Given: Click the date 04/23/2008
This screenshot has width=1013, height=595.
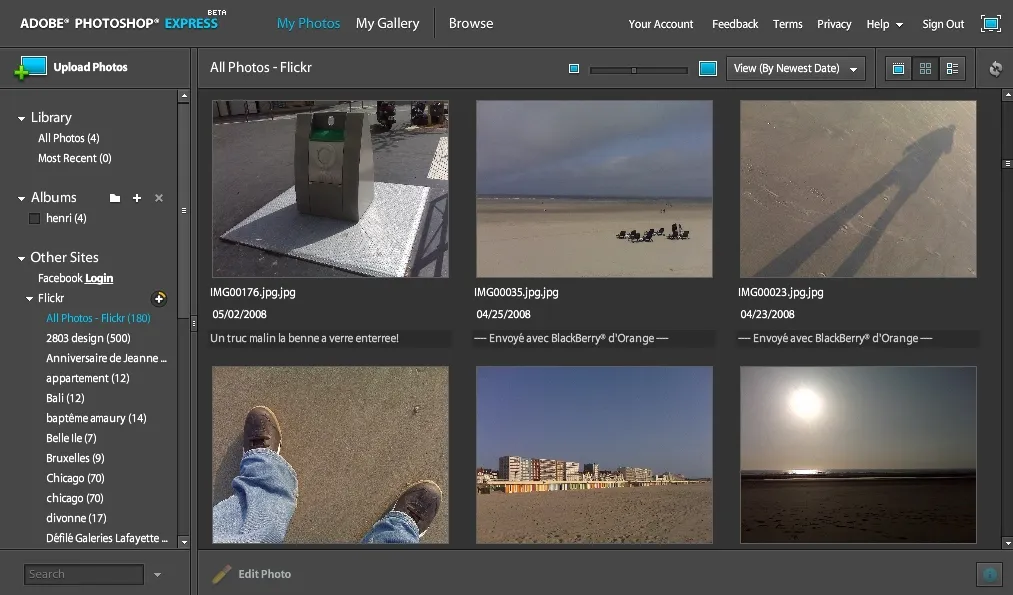Looking at the screenshot, I should coord(768,315).
